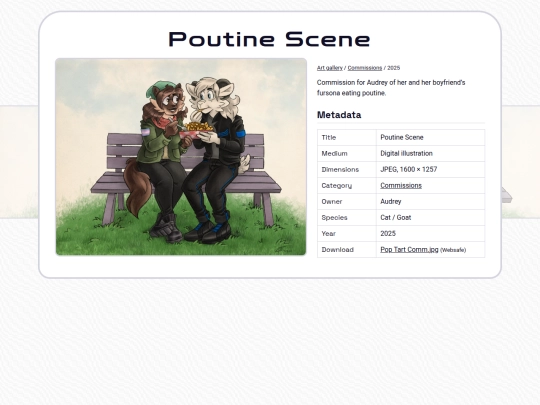540x405 pixels.
Task: Click the commission description paragraph
Action: coord(391,87)
